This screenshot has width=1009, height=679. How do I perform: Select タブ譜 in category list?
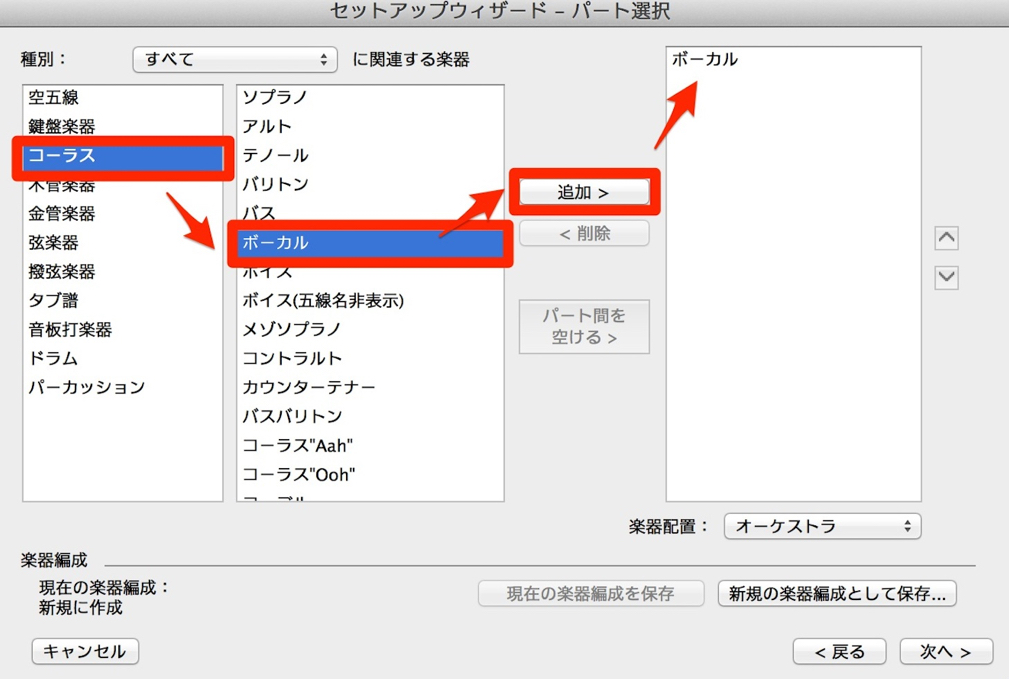(122, 301)
